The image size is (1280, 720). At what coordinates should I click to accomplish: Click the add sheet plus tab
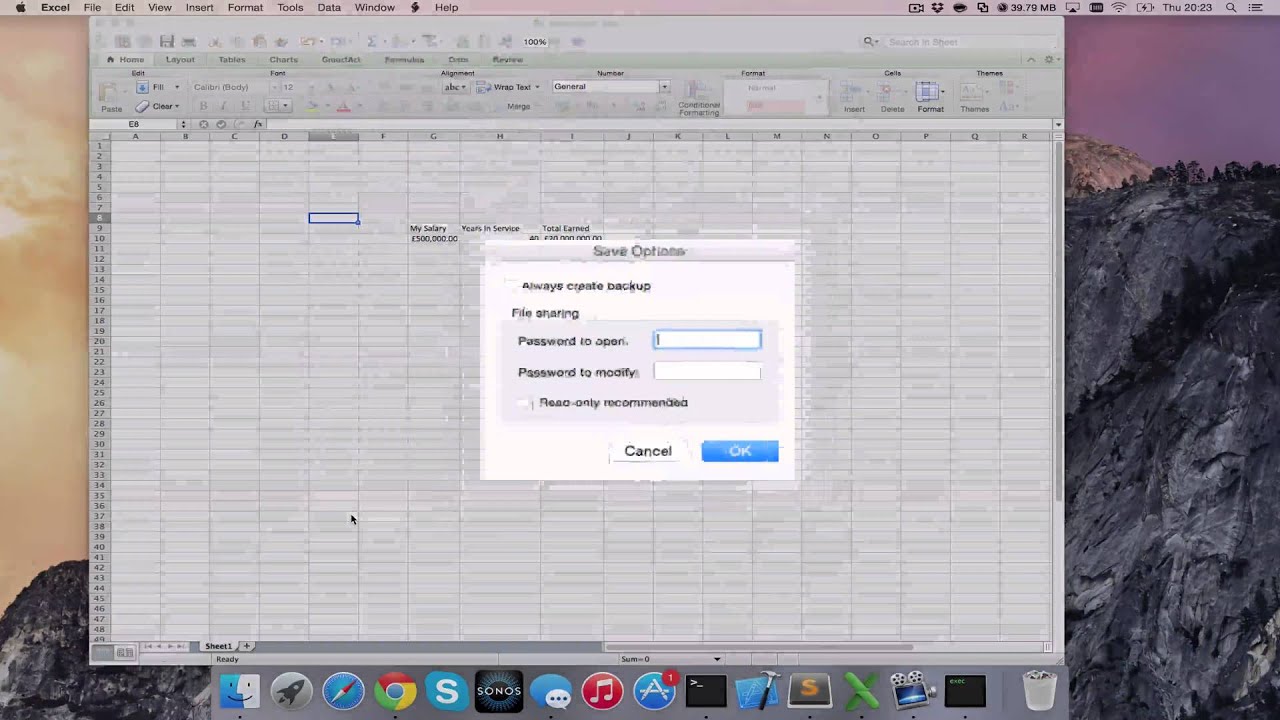247,646
